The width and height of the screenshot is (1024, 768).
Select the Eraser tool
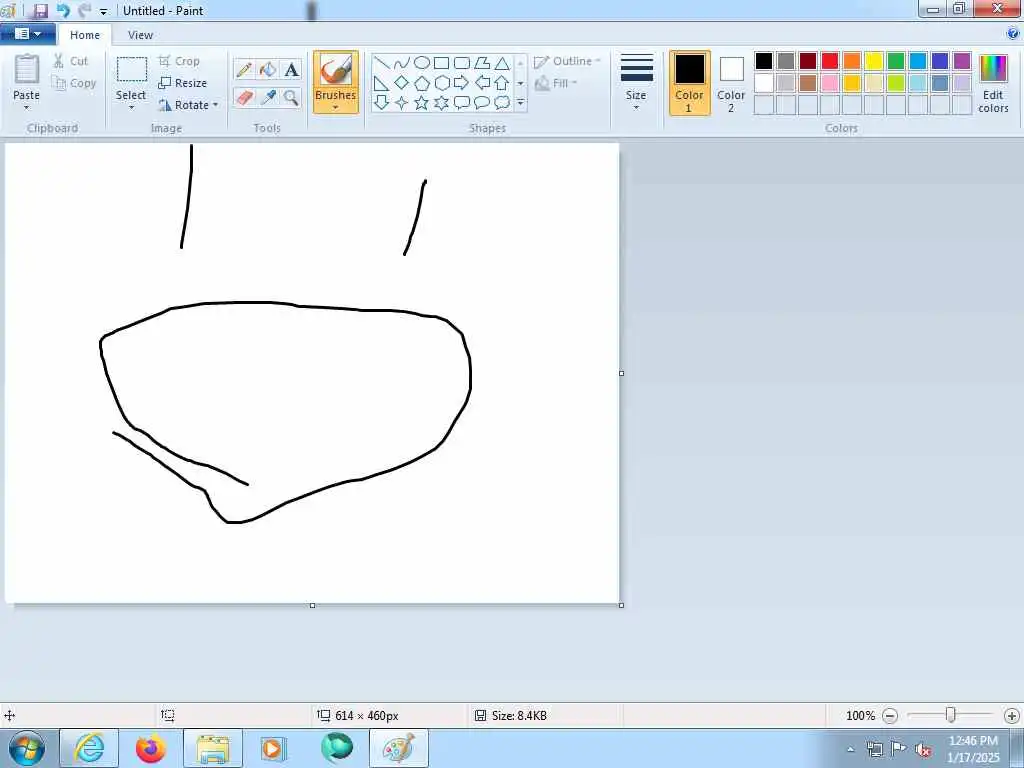click(x=244, y=98)
